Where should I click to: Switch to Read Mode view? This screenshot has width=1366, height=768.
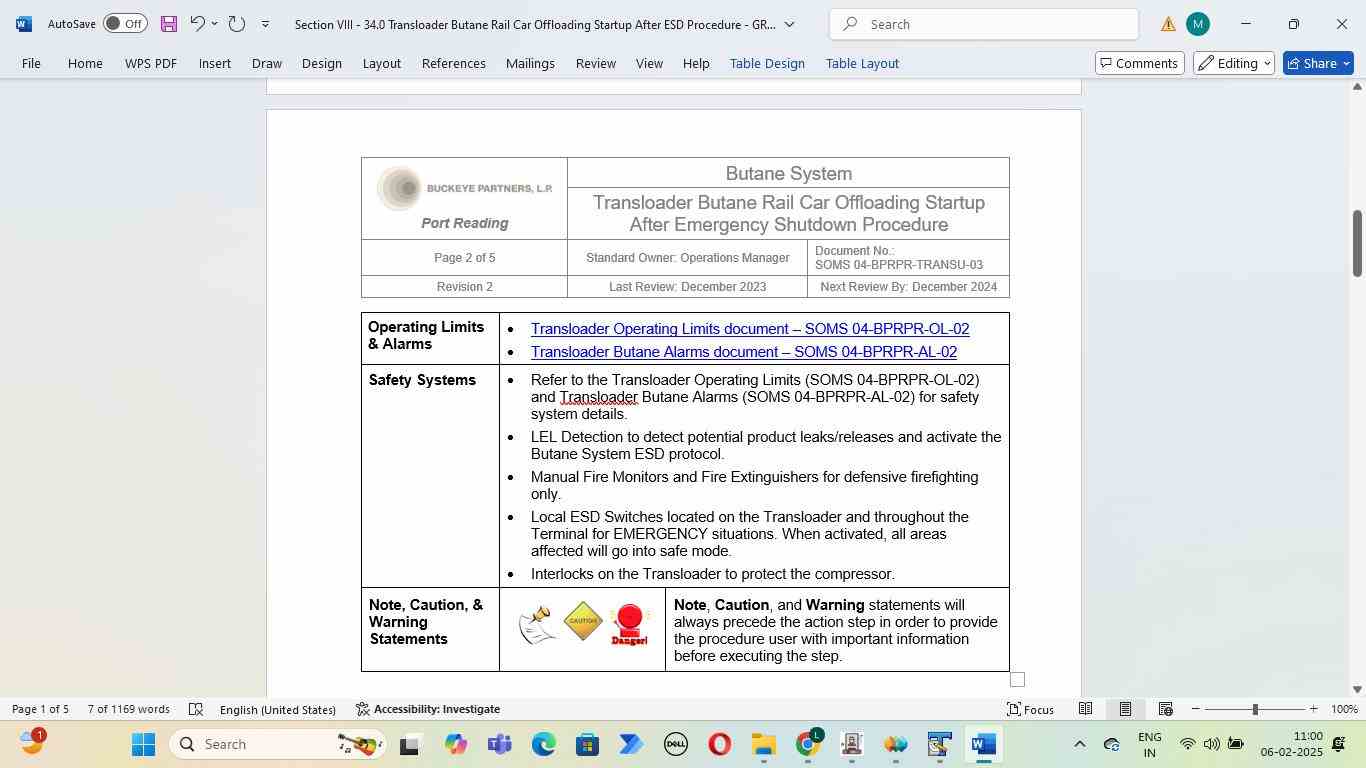coord(1085,709)
